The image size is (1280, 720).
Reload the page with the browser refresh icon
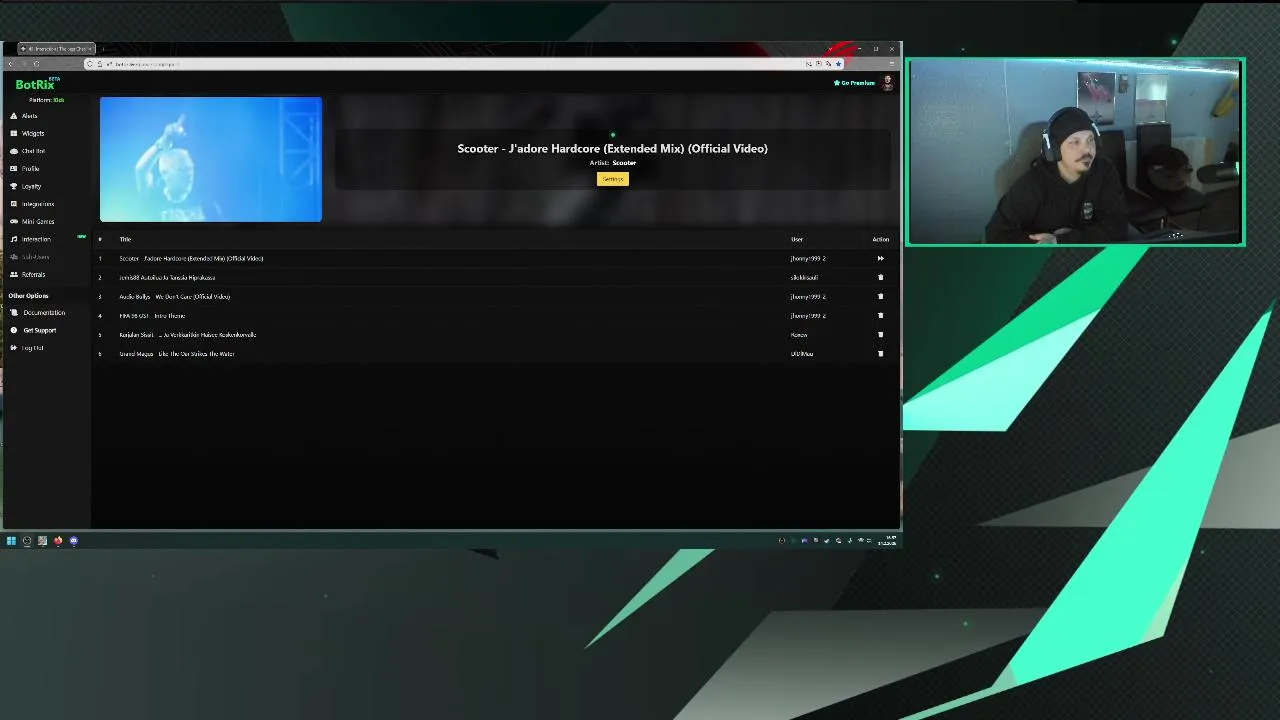tap(36, 64)
